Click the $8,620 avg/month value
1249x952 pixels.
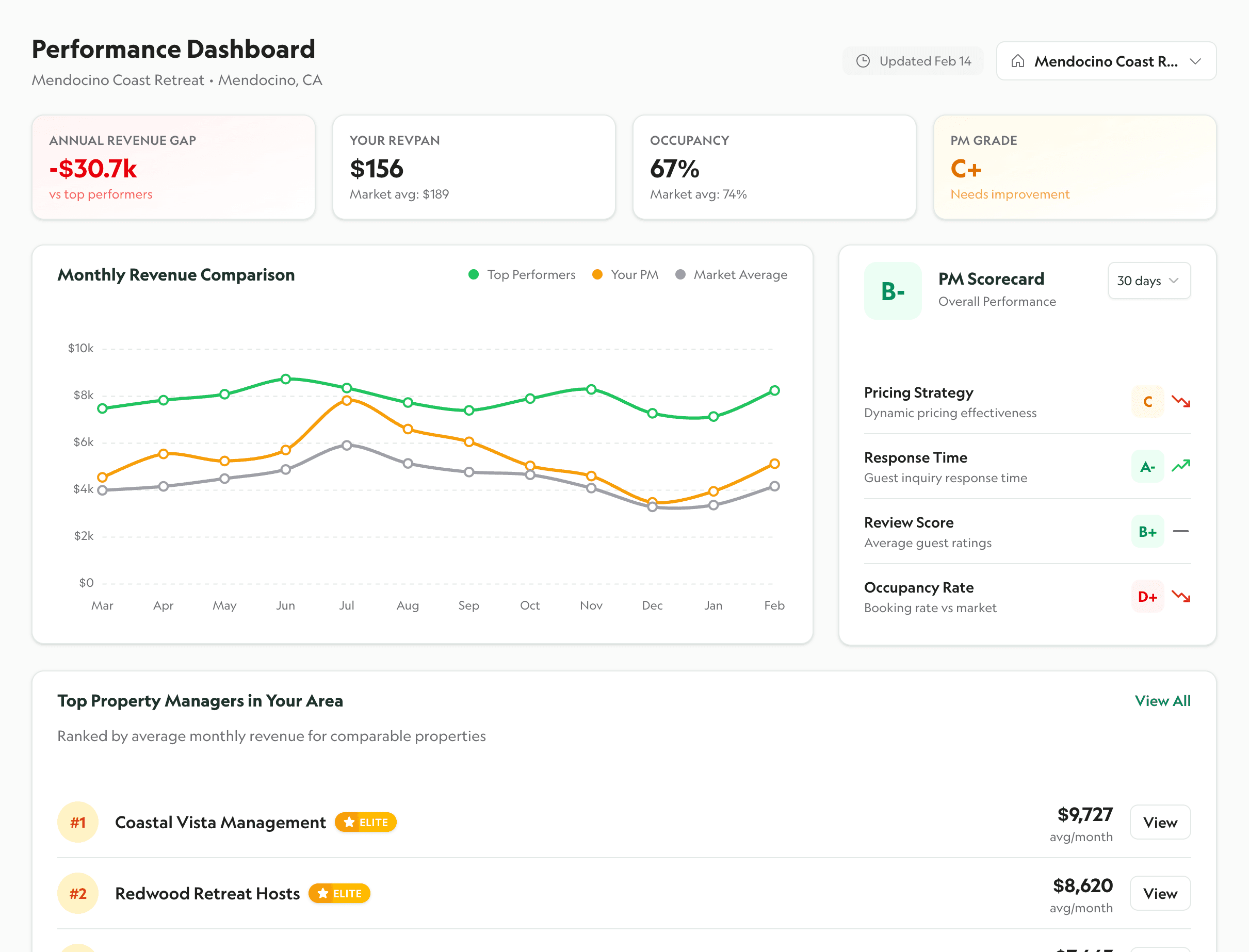point(1083,885)
